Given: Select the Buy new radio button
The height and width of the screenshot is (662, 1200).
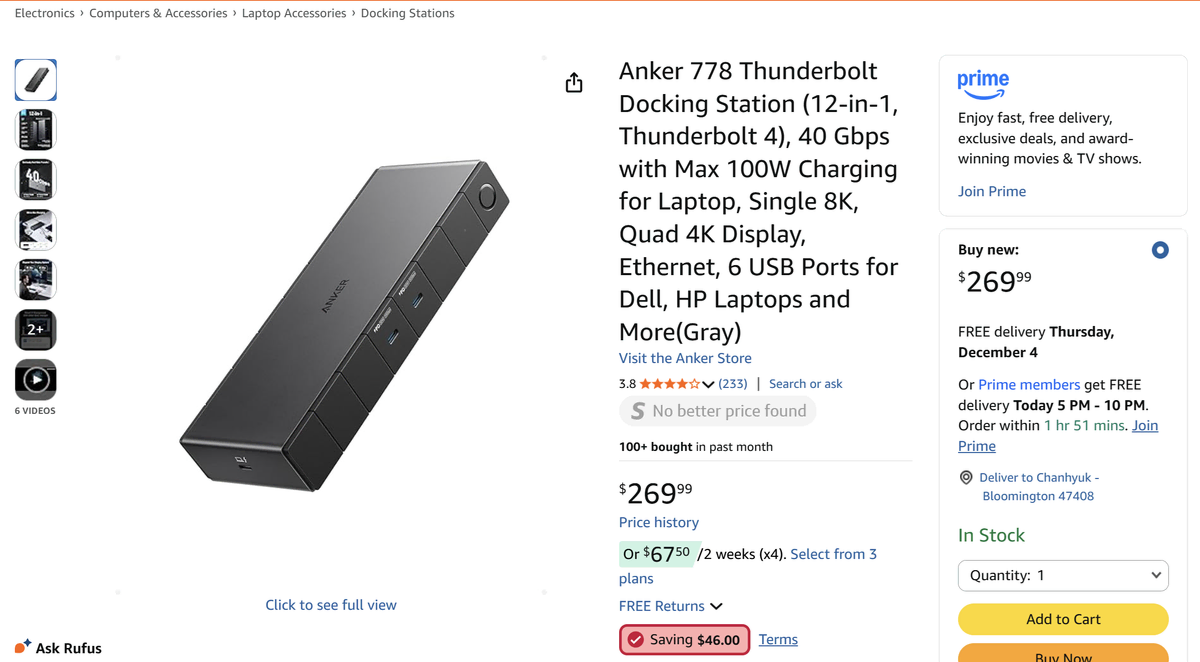Looking at the screenshot, I should 1160,250.
